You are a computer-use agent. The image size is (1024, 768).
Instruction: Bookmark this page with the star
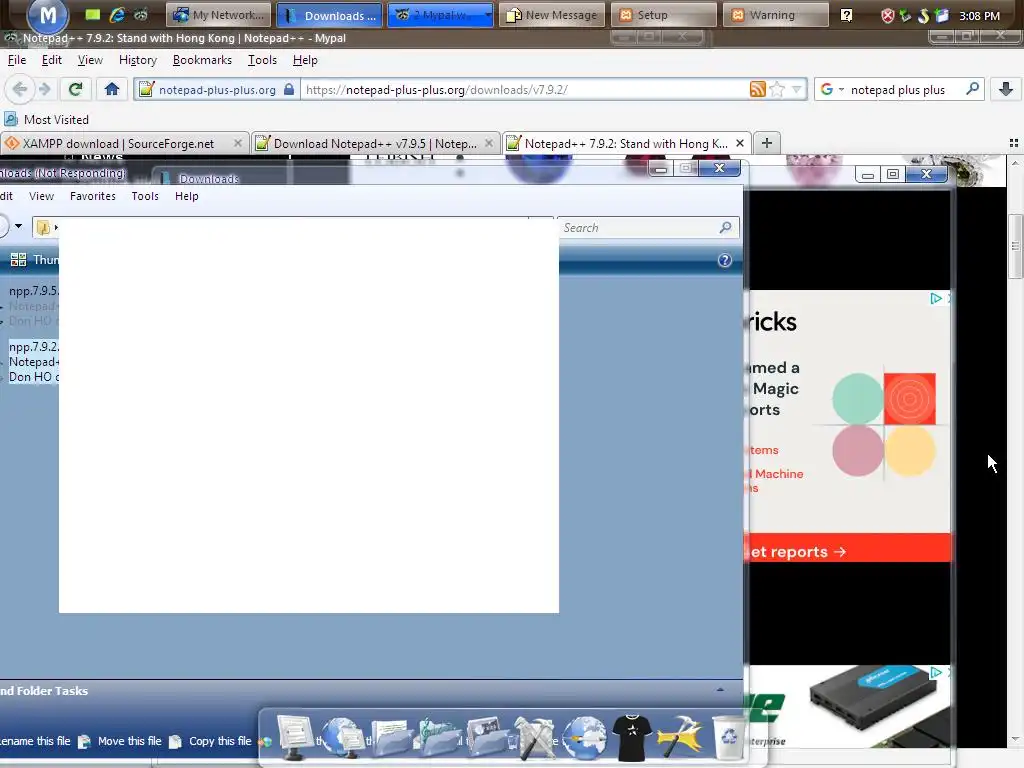777,89
